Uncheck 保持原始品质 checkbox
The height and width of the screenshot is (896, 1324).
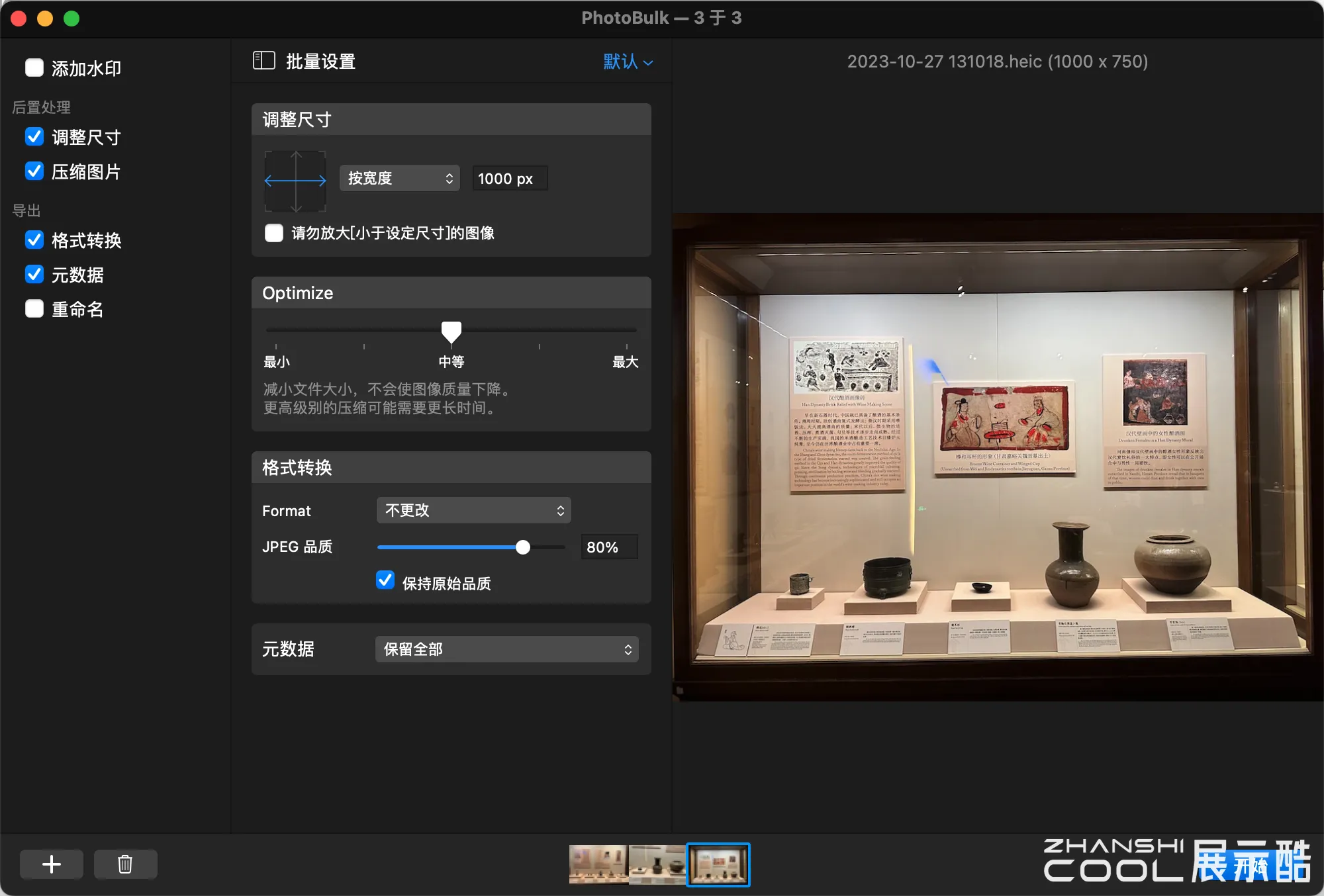pyautogui.click(x=385, y=580)
